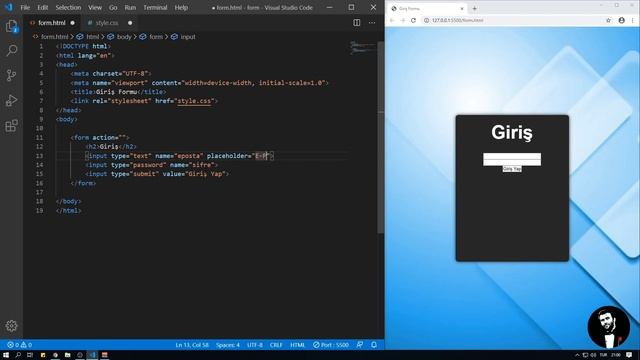Place cursor in 'Giriş Formu' title text
Screen dimensions: 640x360
[x=116, y=92]
